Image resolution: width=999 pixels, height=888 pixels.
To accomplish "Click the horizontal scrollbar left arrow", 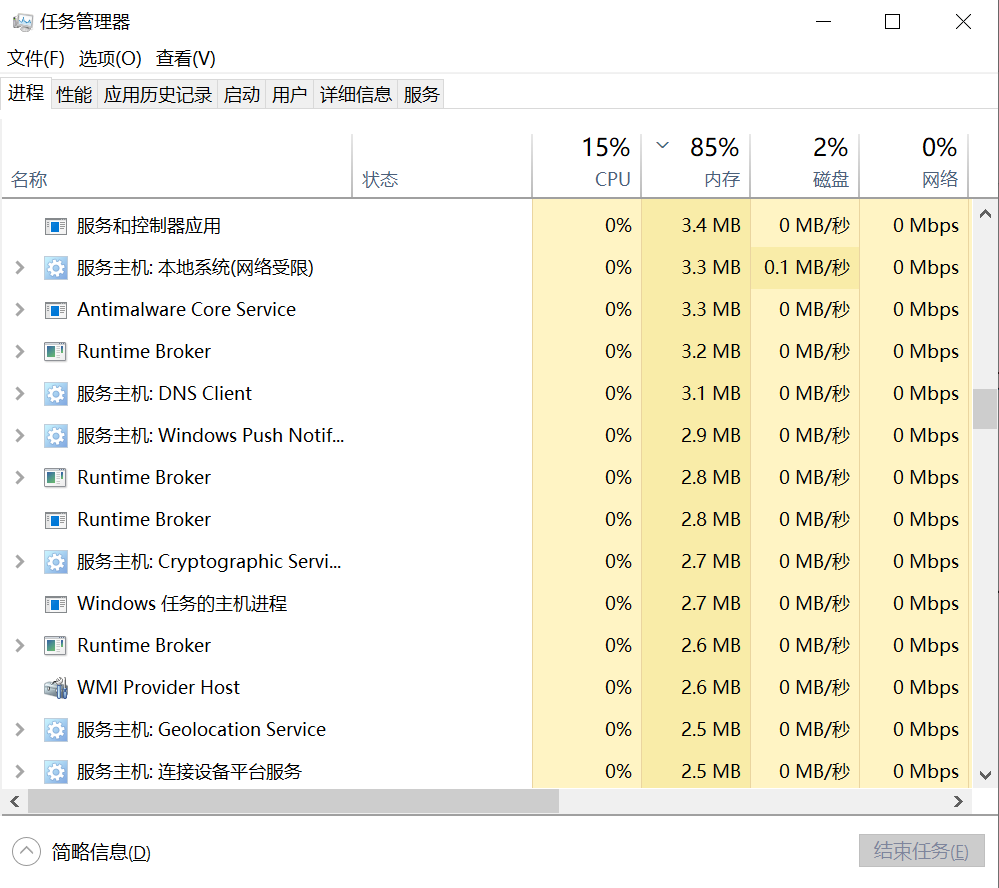I will coord(15,801).
